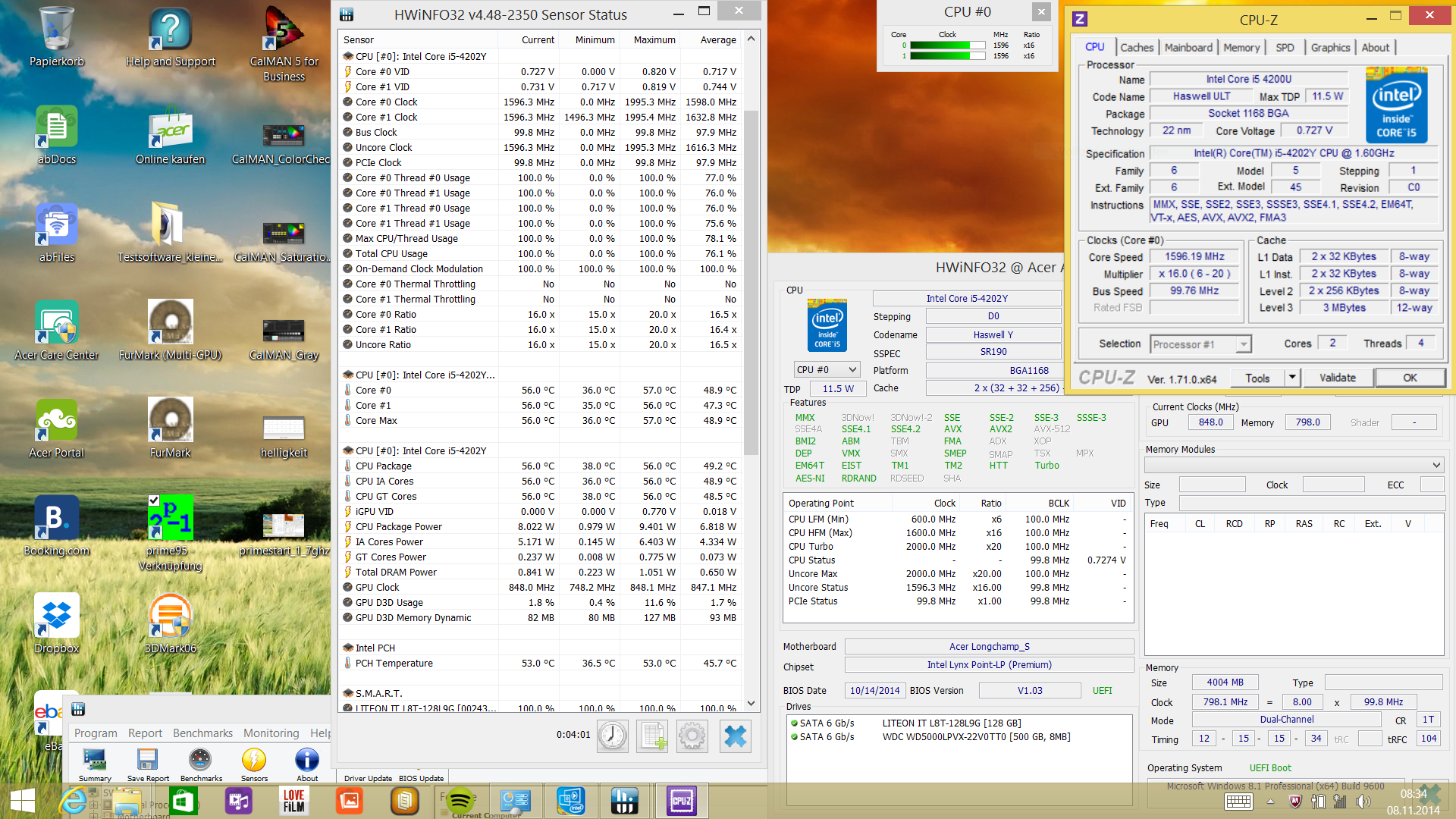1456x819 pixels.
Task: Open the Monitoring menu in HWiNFO
Action: tap(271, 733)
